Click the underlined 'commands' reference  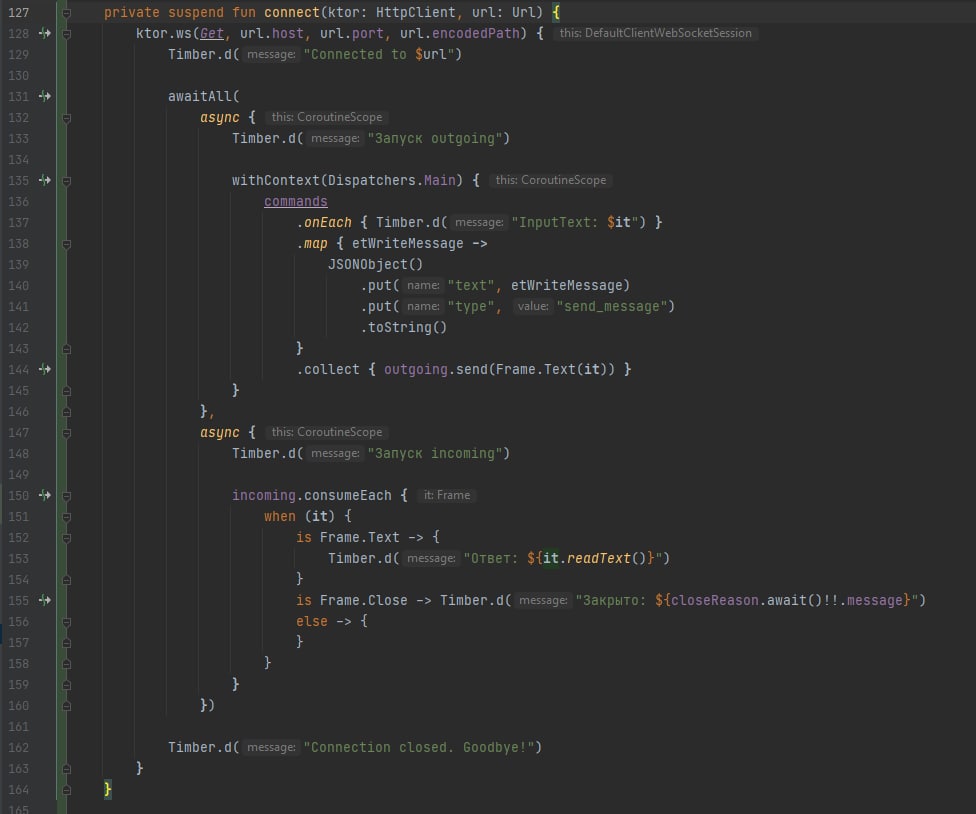point(296,201)
